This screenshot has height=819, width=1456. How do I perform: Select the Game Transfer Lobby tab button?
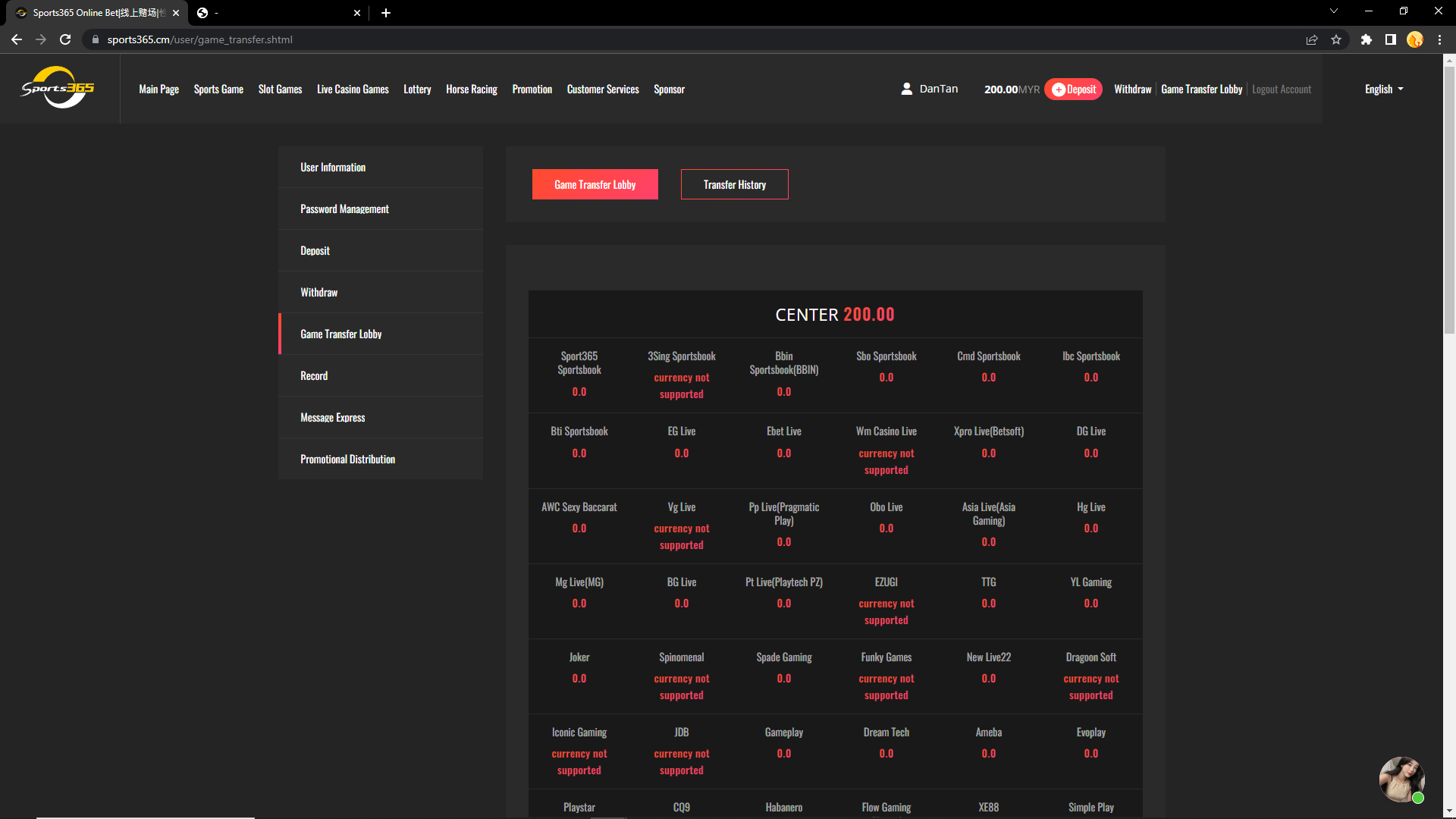(595, 184)
